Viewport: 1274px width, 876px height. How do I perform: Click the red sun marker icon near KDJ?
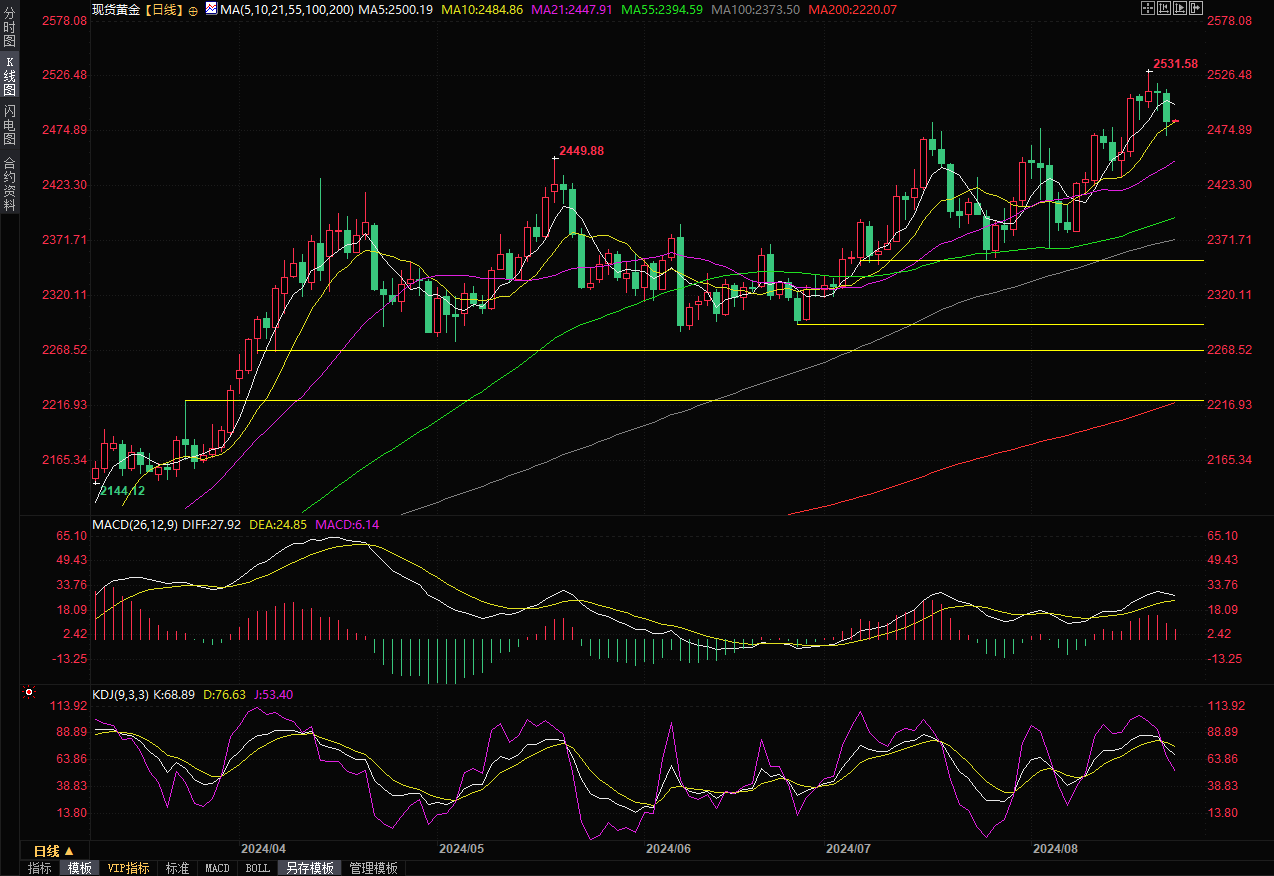(29, 692)
